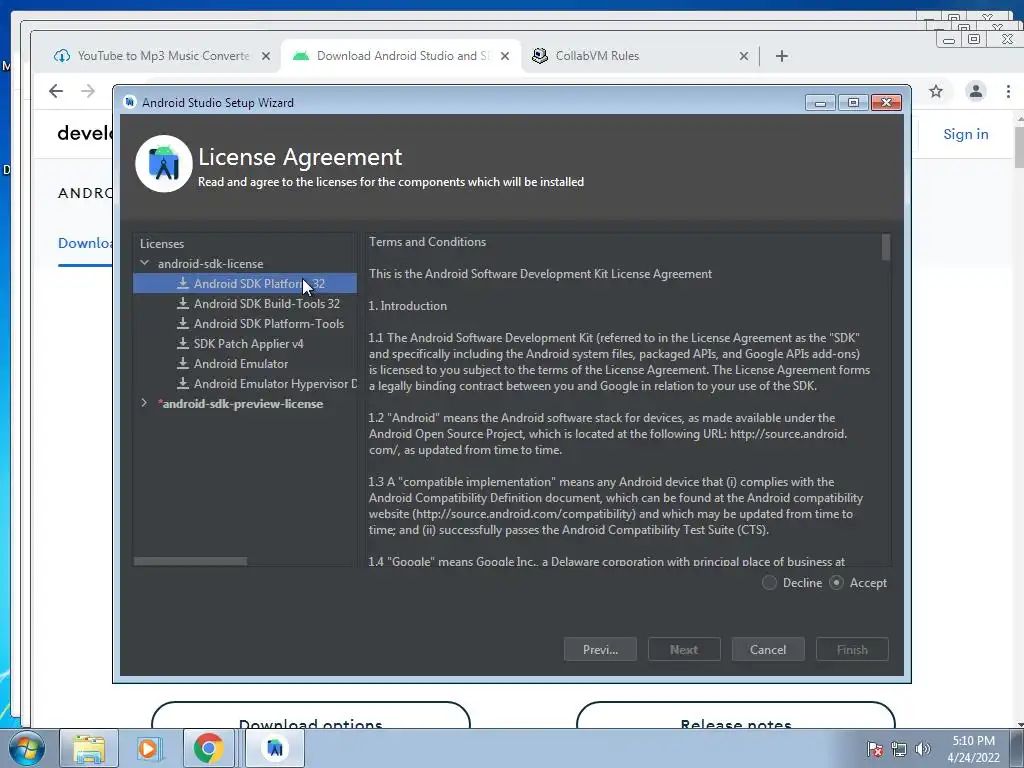Screen dimensions: 1024x768
Task: Click the taskbar clock showing 5:10 PM
Action: [973, 748]
